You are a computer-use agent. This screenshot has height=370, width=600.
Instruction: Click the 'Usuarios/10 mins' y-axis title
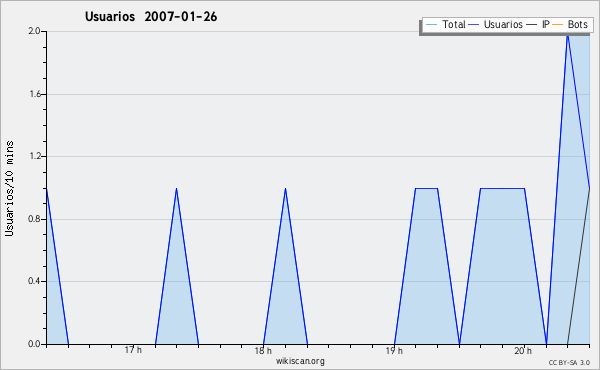9,188
